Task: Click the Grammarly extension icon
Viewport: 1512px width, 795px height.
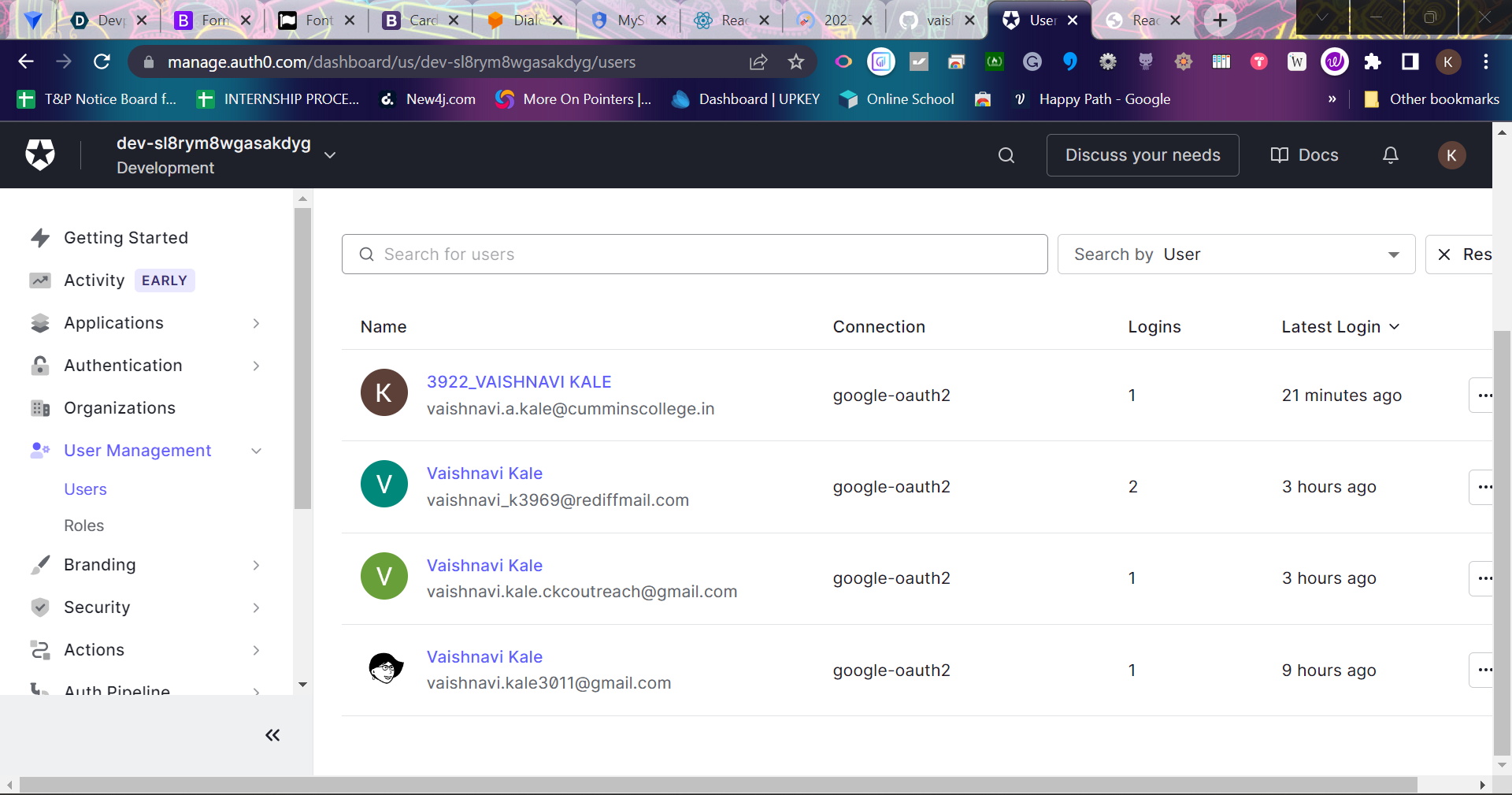Action: pyautogui.click(x=1032, y=61)
